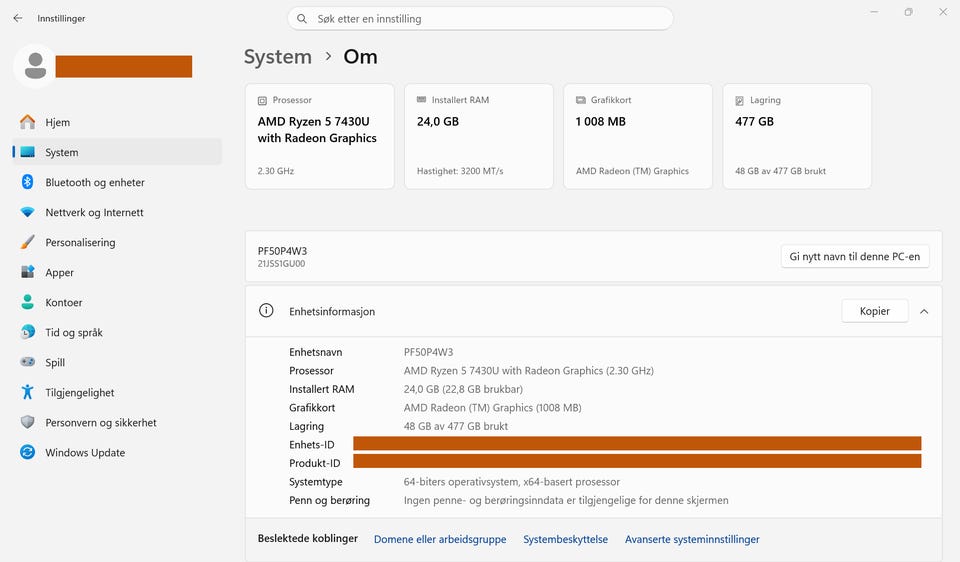Viewport: 960px width, 562px height.
Task: Click the Spill game controller icon
Action: (28, 362)
